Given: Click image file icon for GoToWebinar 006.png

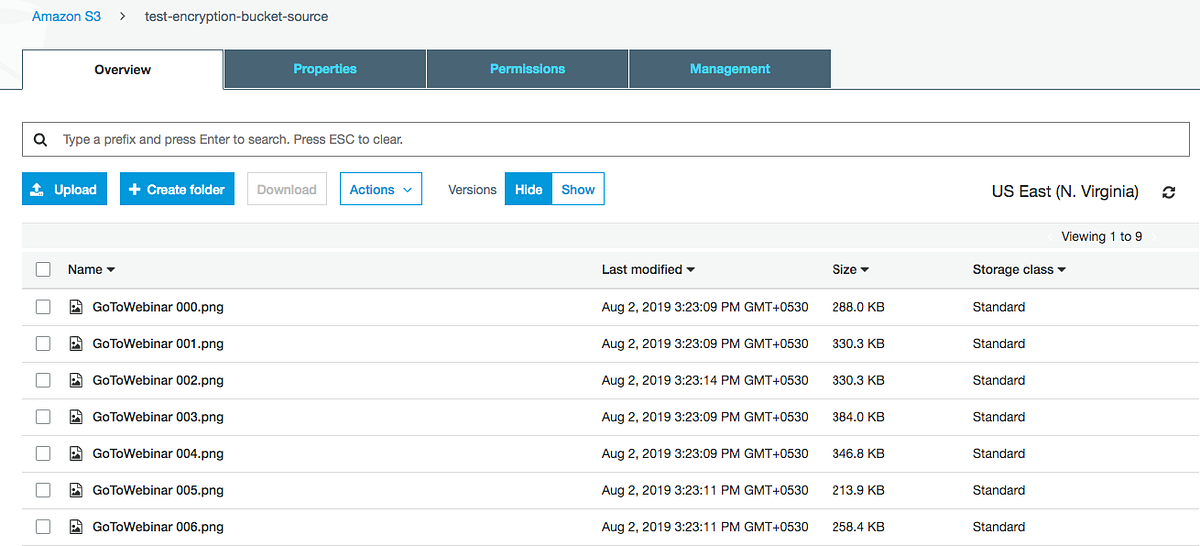Looking at the screenshot, I should click(75, 526).
